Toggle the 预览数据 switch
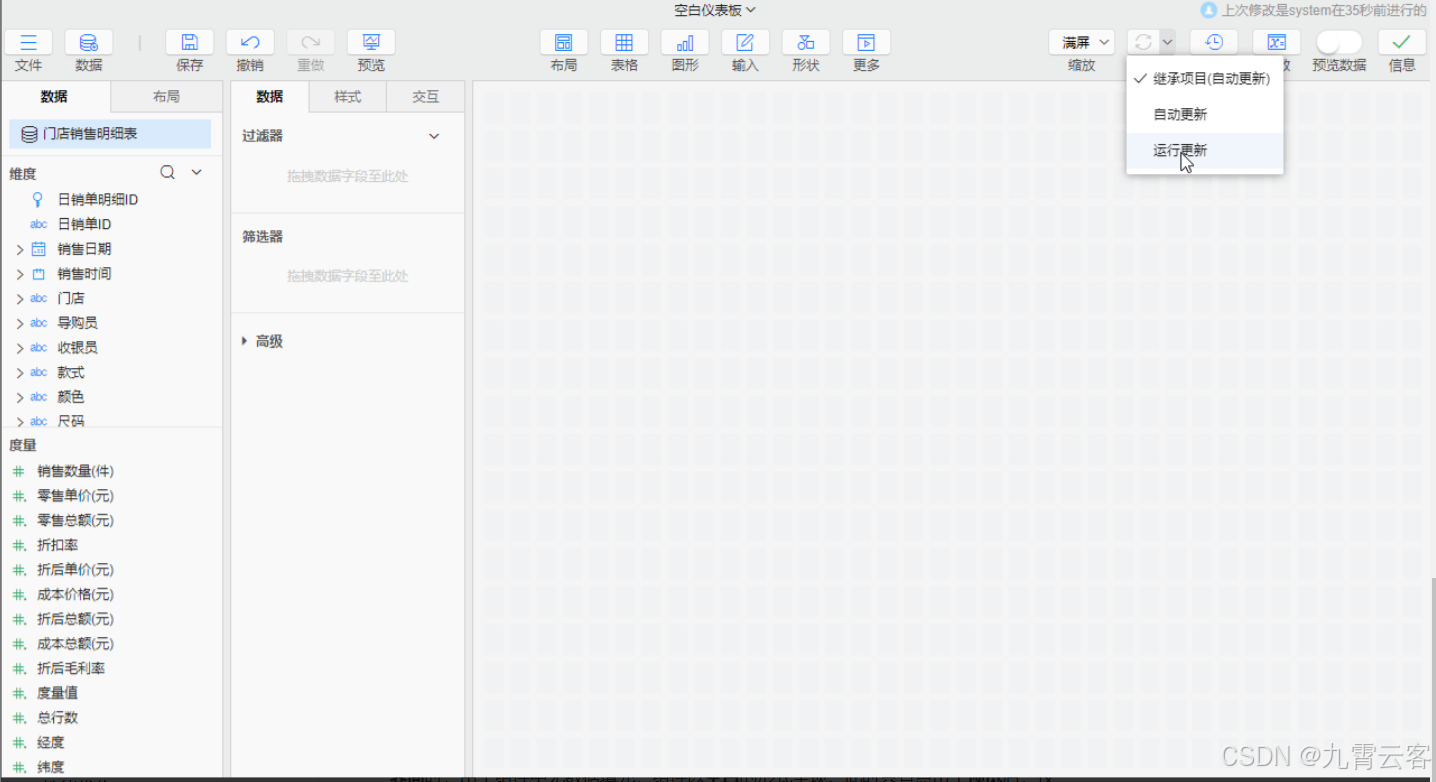Viewport: 1436px width, 782px height. [1338, 42]
